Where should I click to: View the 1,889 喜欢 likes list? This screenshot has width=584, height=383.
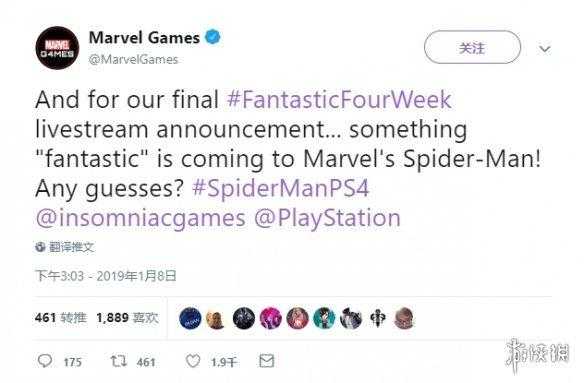coord(127,318)
